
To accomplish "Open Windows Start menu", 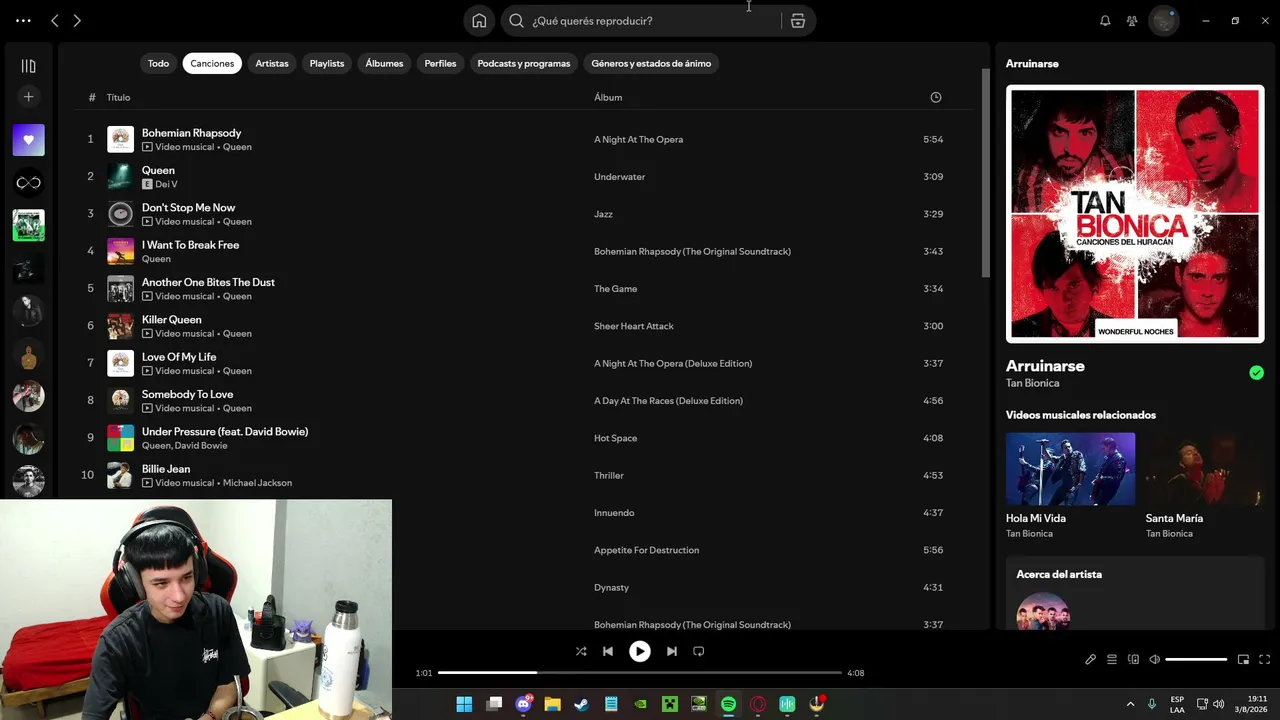I will tap(464, 704).
